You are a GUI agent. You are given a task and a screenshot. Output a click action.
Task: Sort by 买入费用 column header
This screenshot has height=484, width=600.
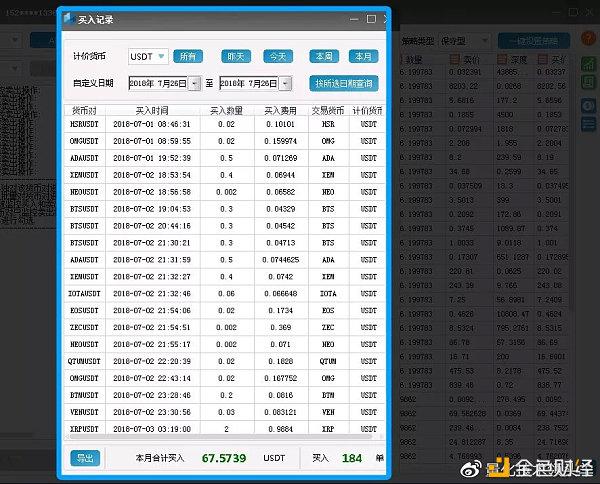(280, 111)
